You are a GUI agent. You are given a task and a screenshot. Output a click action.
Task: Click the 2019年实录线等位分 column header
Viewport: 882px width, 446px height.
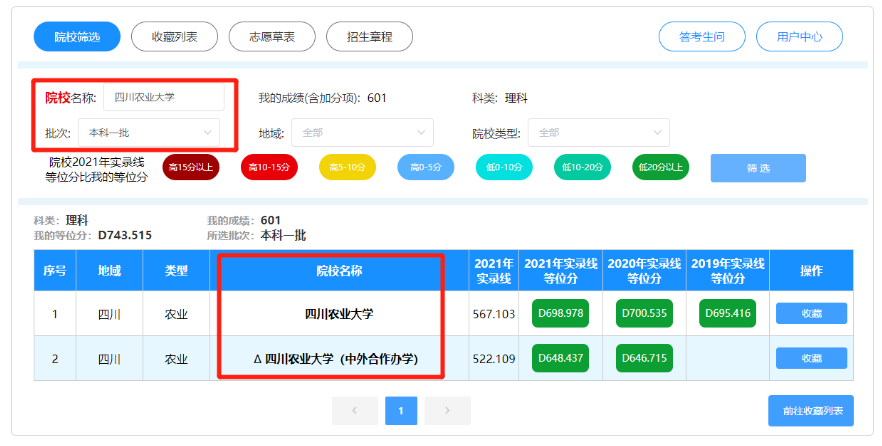pyautogui.click(x=728, y=271)
